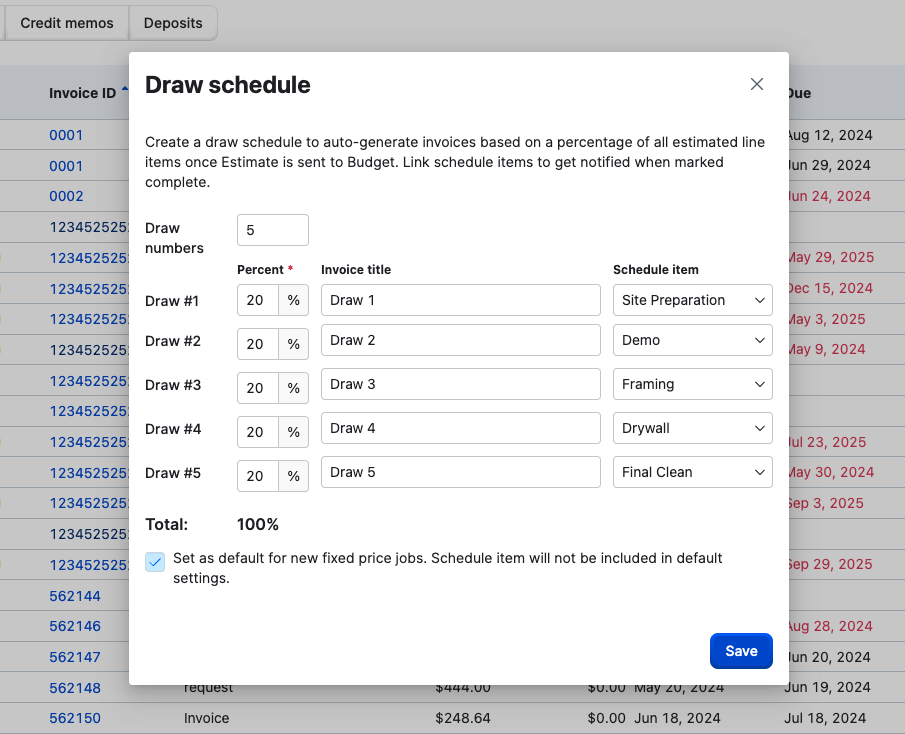Edit the Draw #3 percent value

coord(258,388)
